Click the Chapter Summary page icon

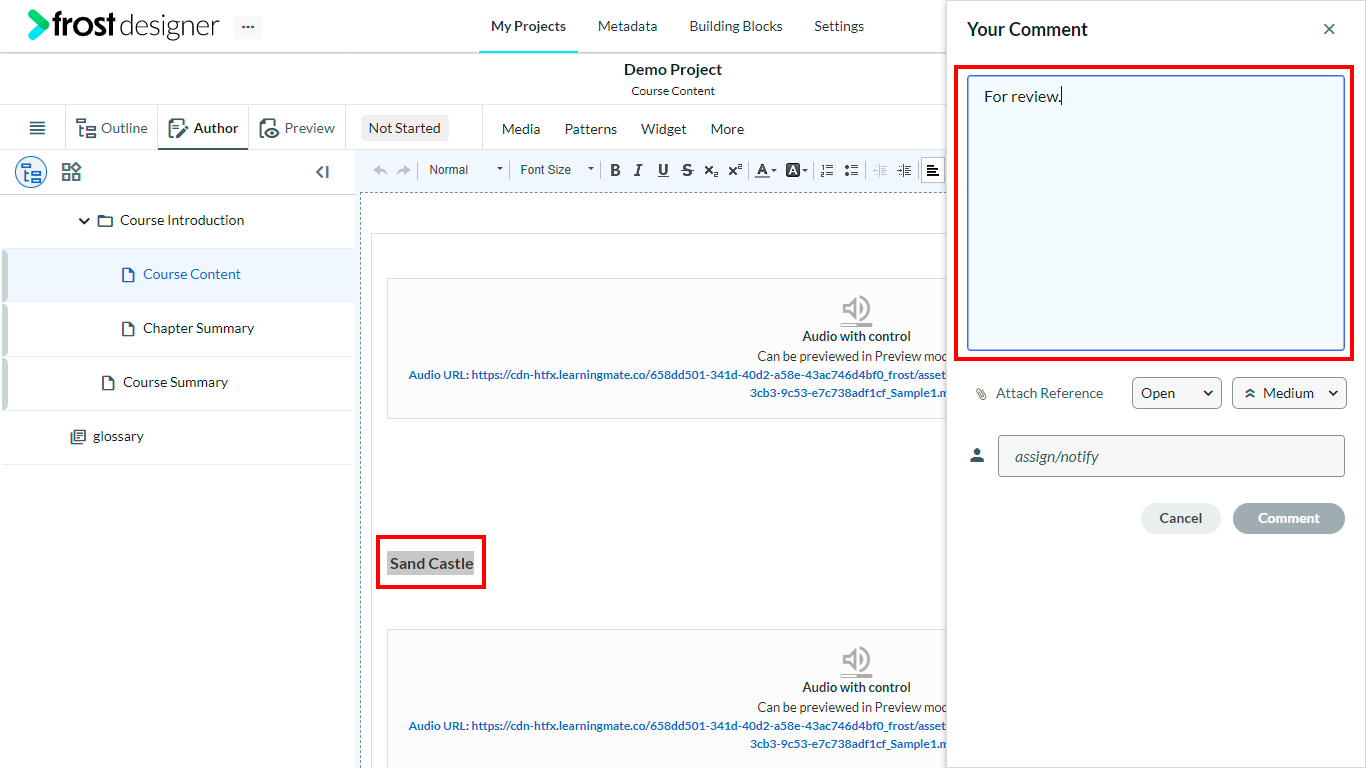[127, 328]
